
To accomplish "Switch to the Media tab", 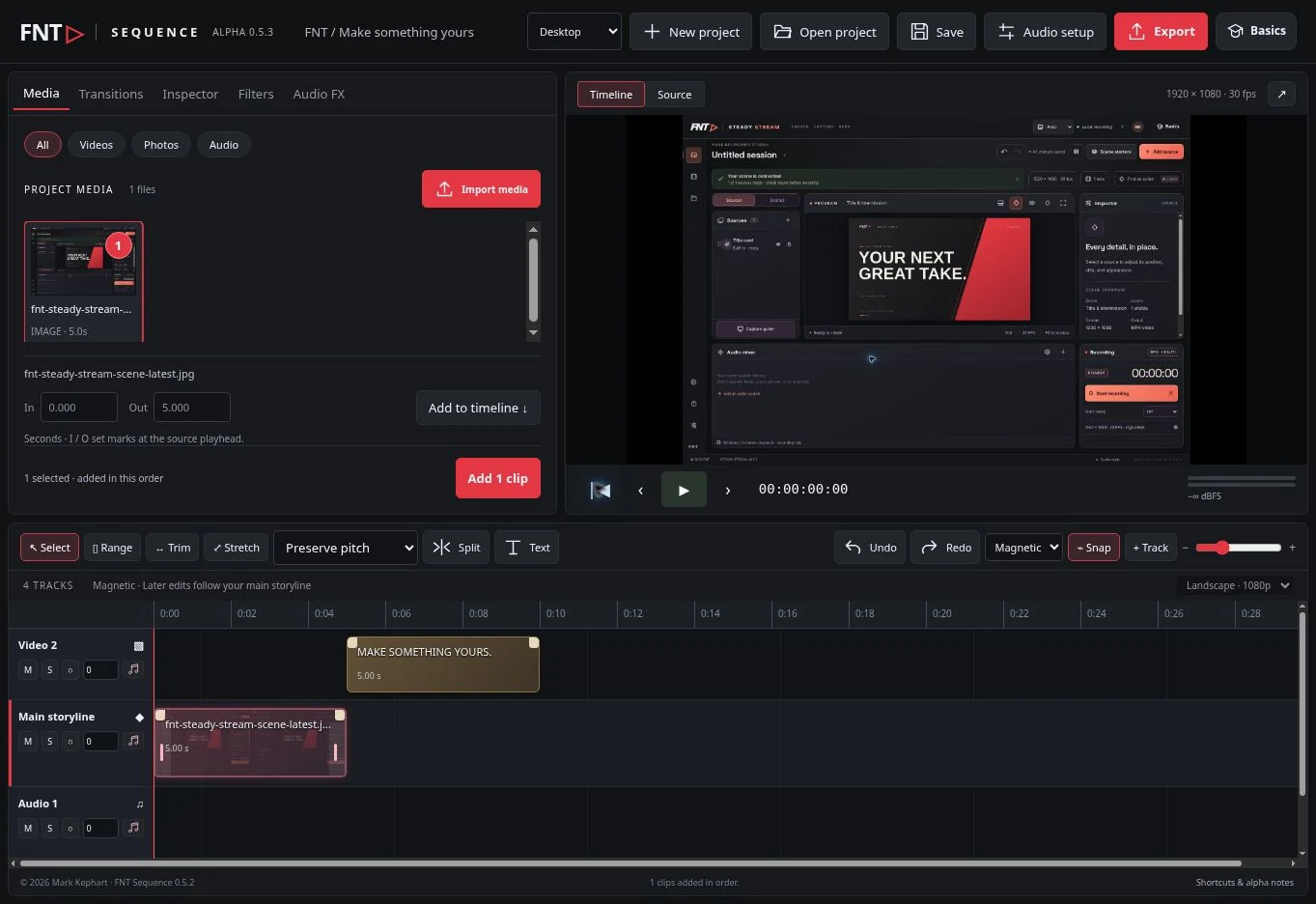I will 42,93.
